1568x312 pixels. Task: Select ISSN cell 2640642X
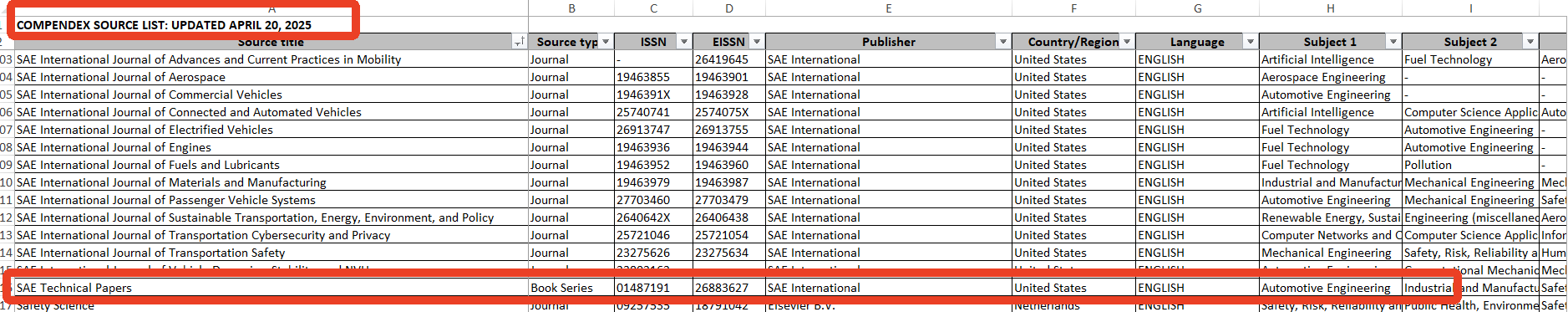(653, 217)
